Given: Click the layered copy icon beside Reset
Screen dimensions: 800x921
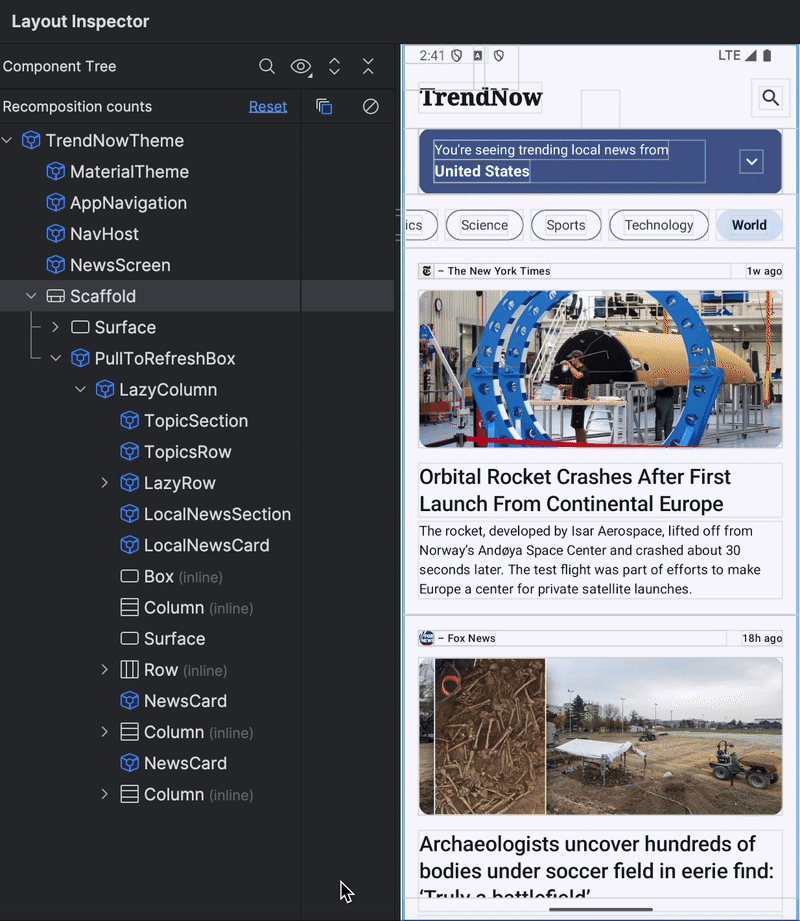Looking at the screenshot, I should [324, 106].
